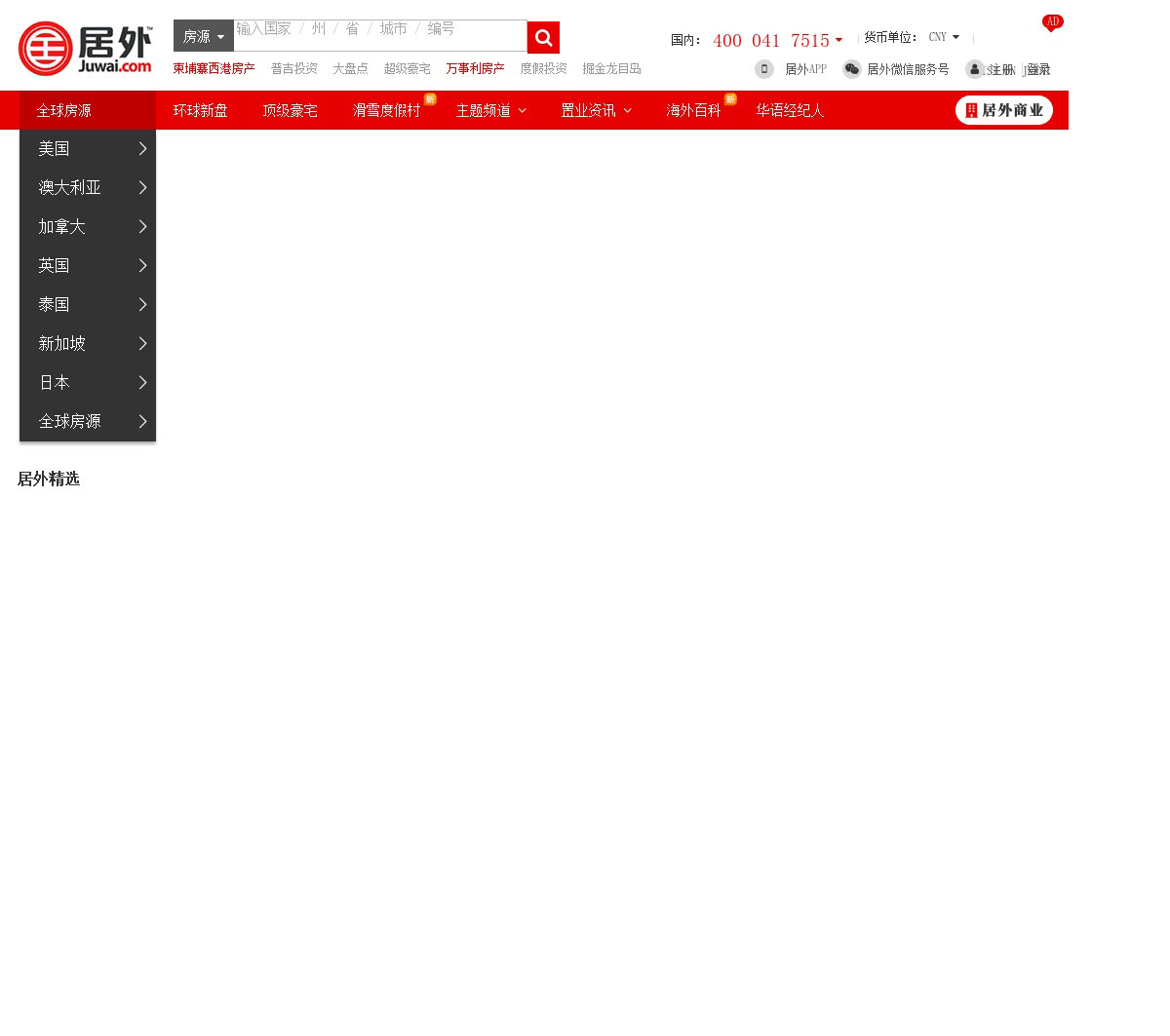Click the 掘金龙目岛 link
1170x1036 pixels.
[612, 69]
